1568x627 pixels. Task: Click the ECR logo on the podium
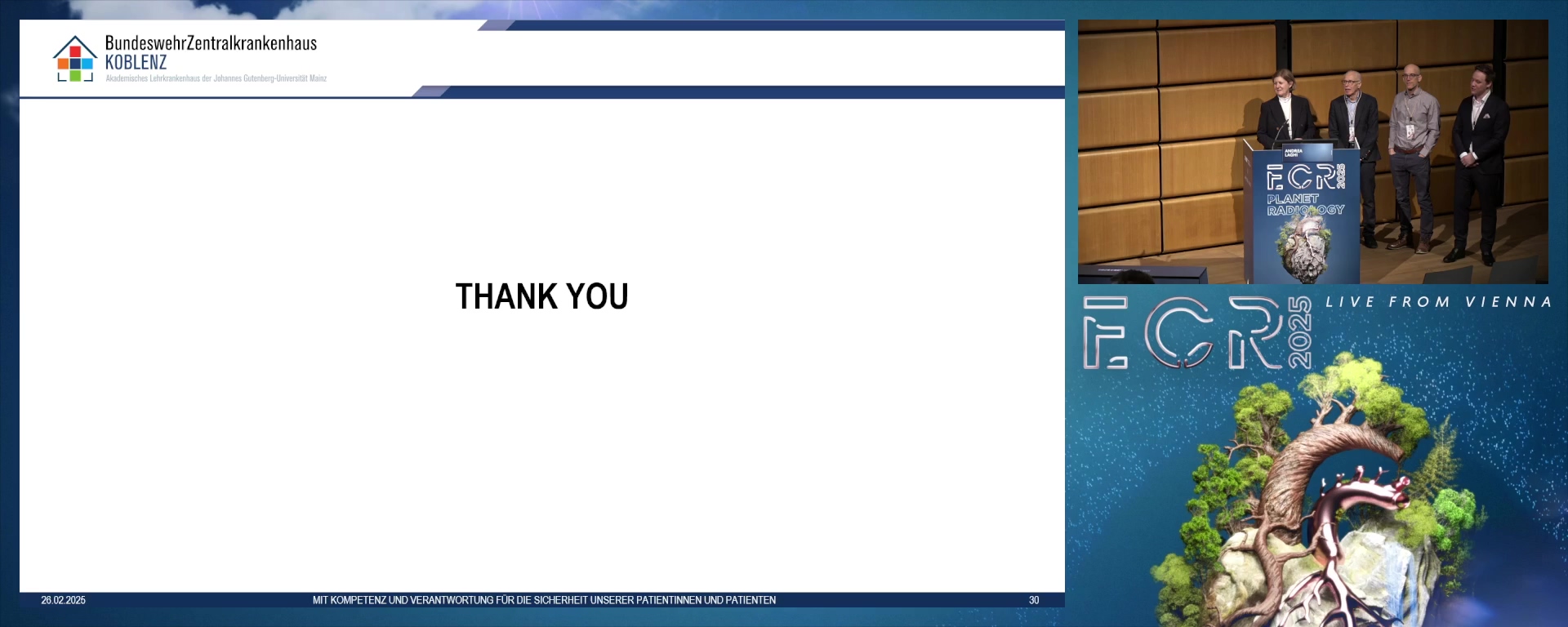pyautogui.click(x=1305, y=177)
